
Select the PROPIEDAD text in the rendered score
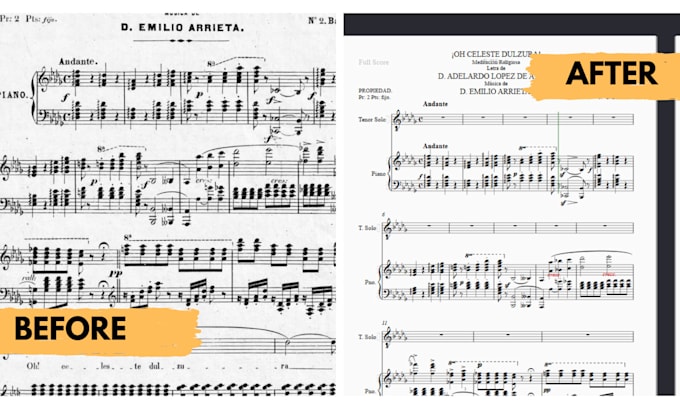[x=375, y=91]
